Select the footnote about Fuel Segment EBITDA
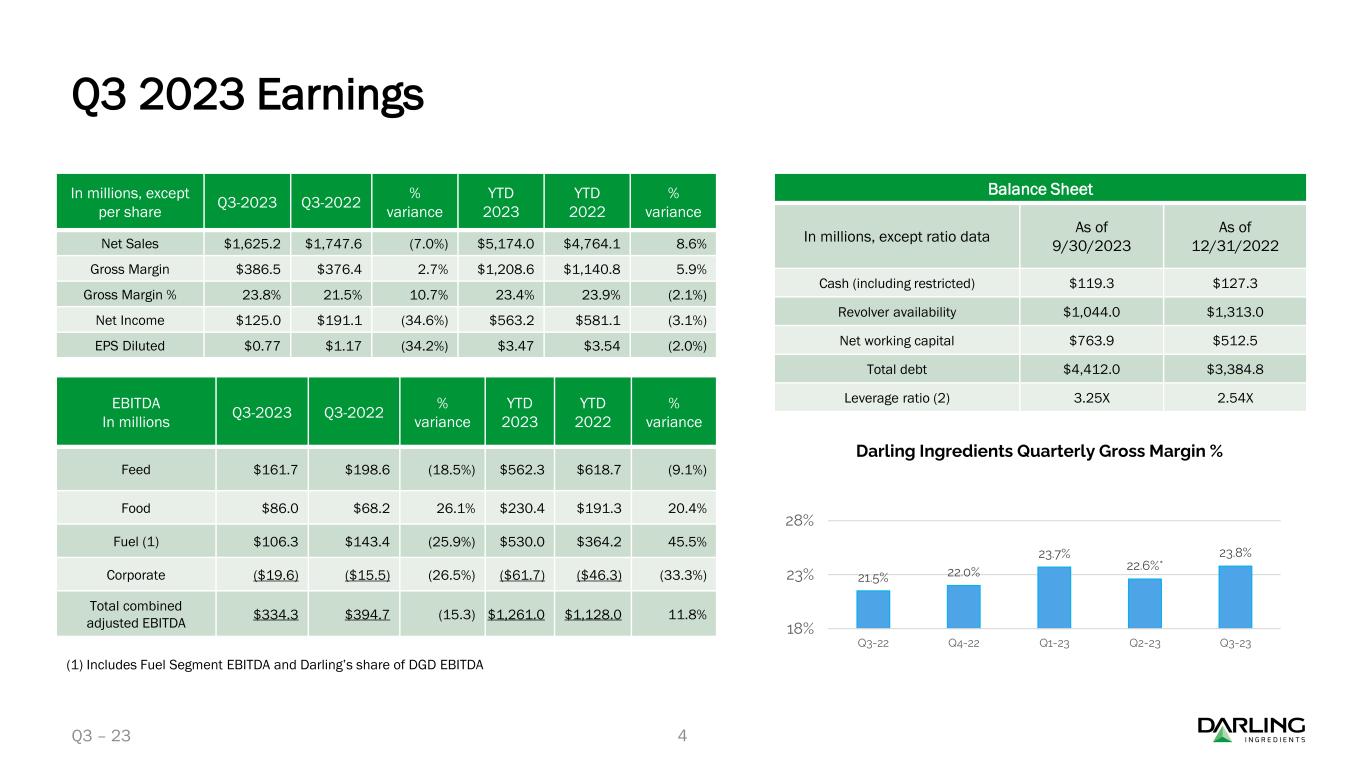This screenshot has height=768, width=1365. [x=277, y=664]
